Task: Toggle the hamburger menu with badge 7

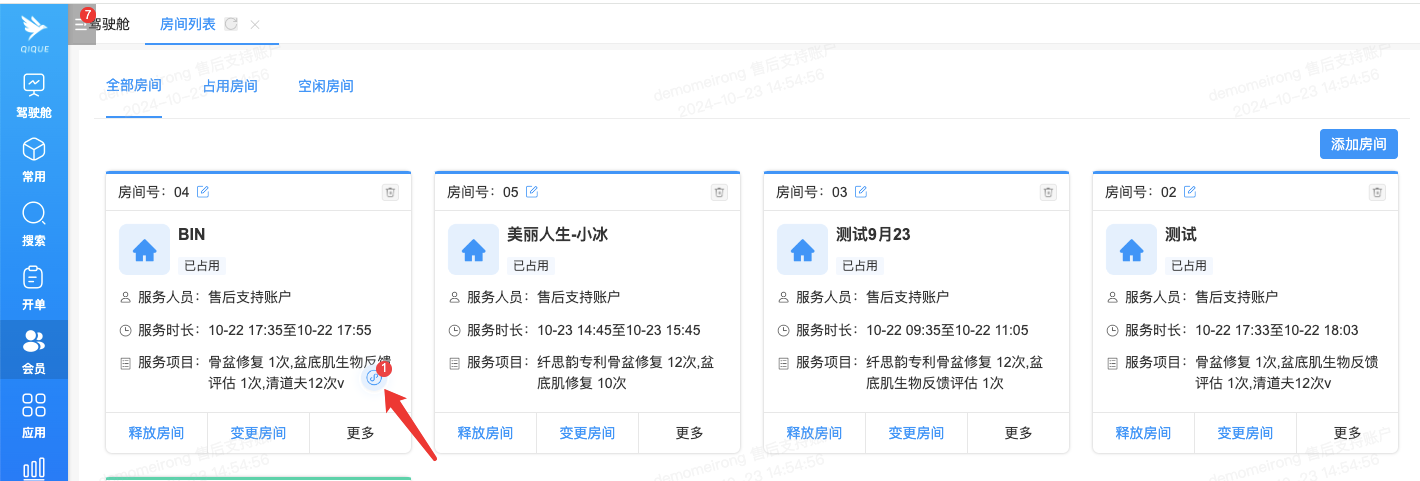Action: coord(82,24)
